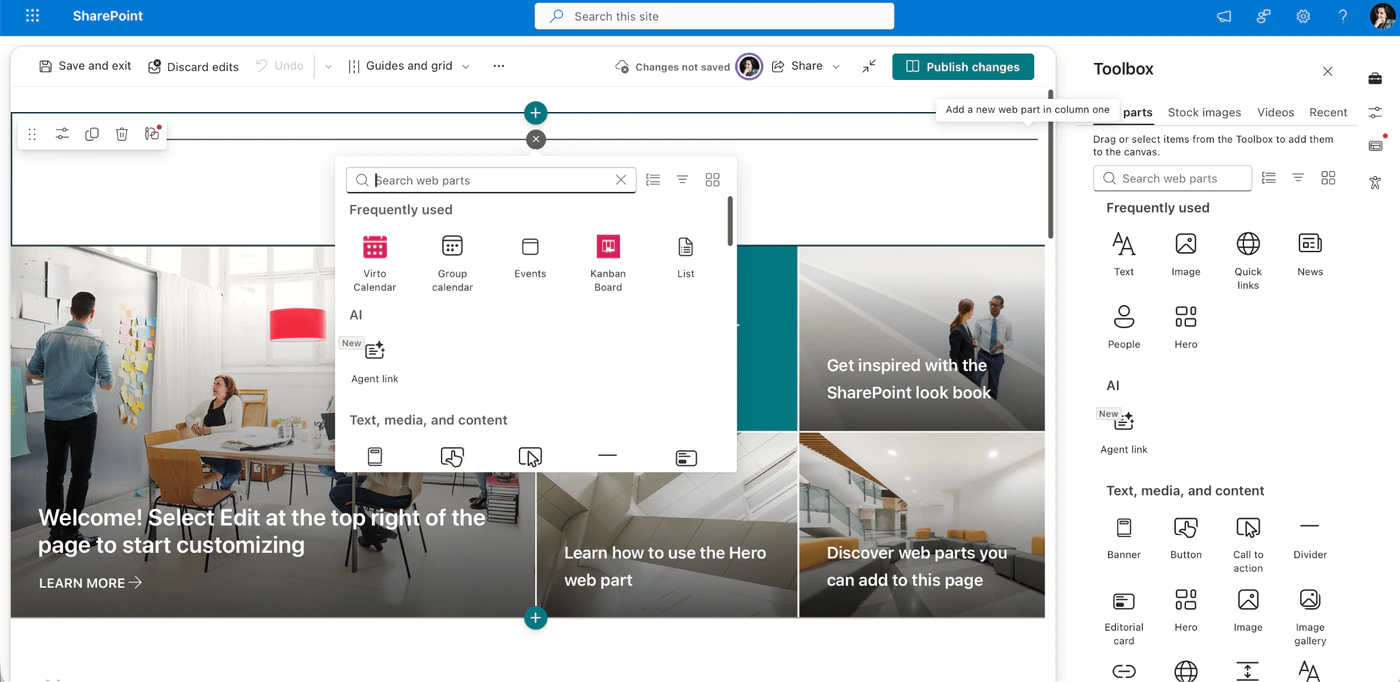Select Group calendar web part
The height and width of the screenshot is (682, 1400).
[x=452, y=263]
